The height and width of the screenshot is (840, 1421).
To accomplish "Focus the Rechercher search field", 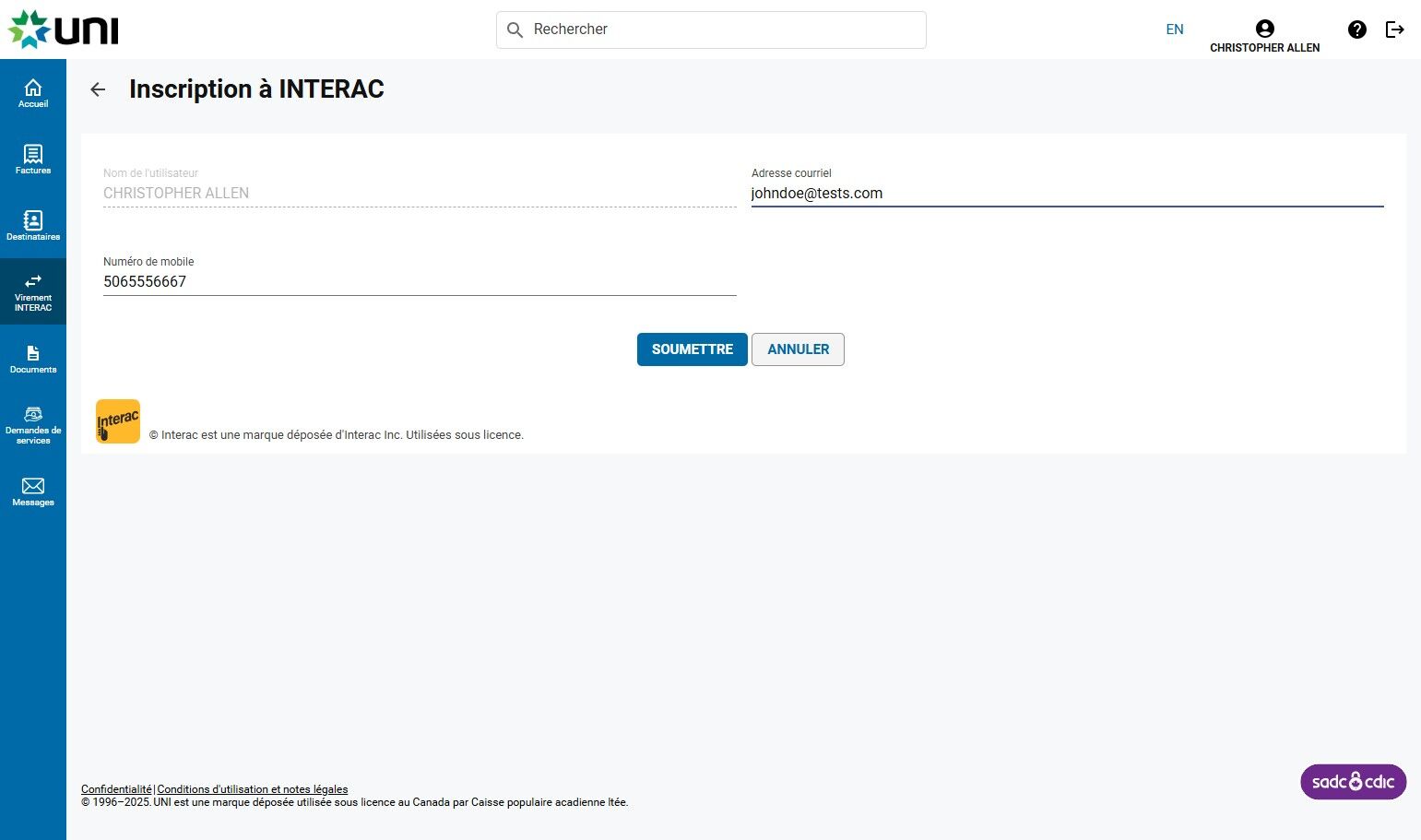I will (711, 30).
